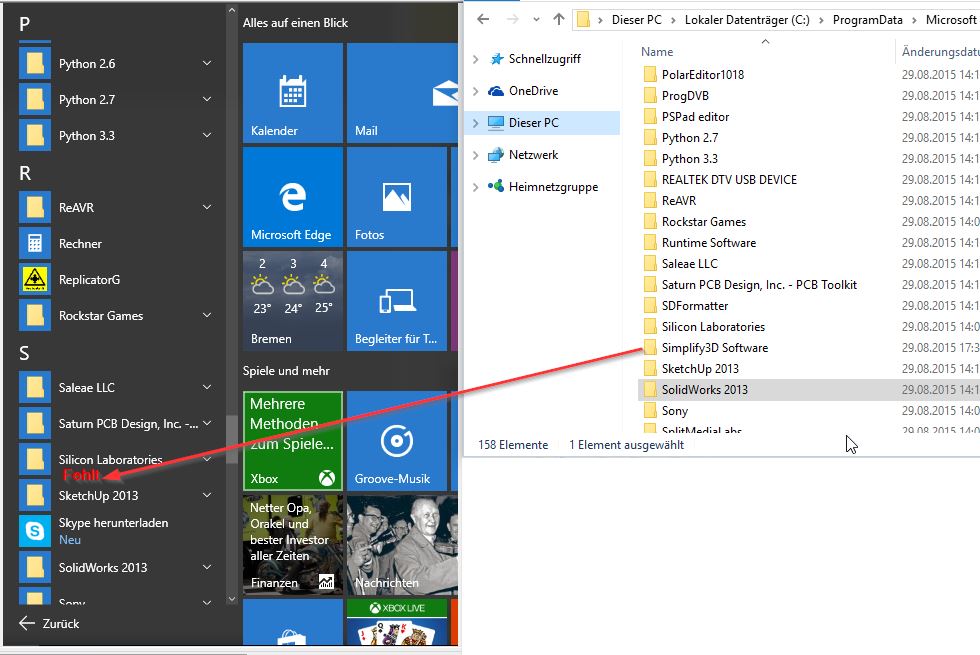
Task: Open the Finanzen news tile
Action: pos(292,544)
